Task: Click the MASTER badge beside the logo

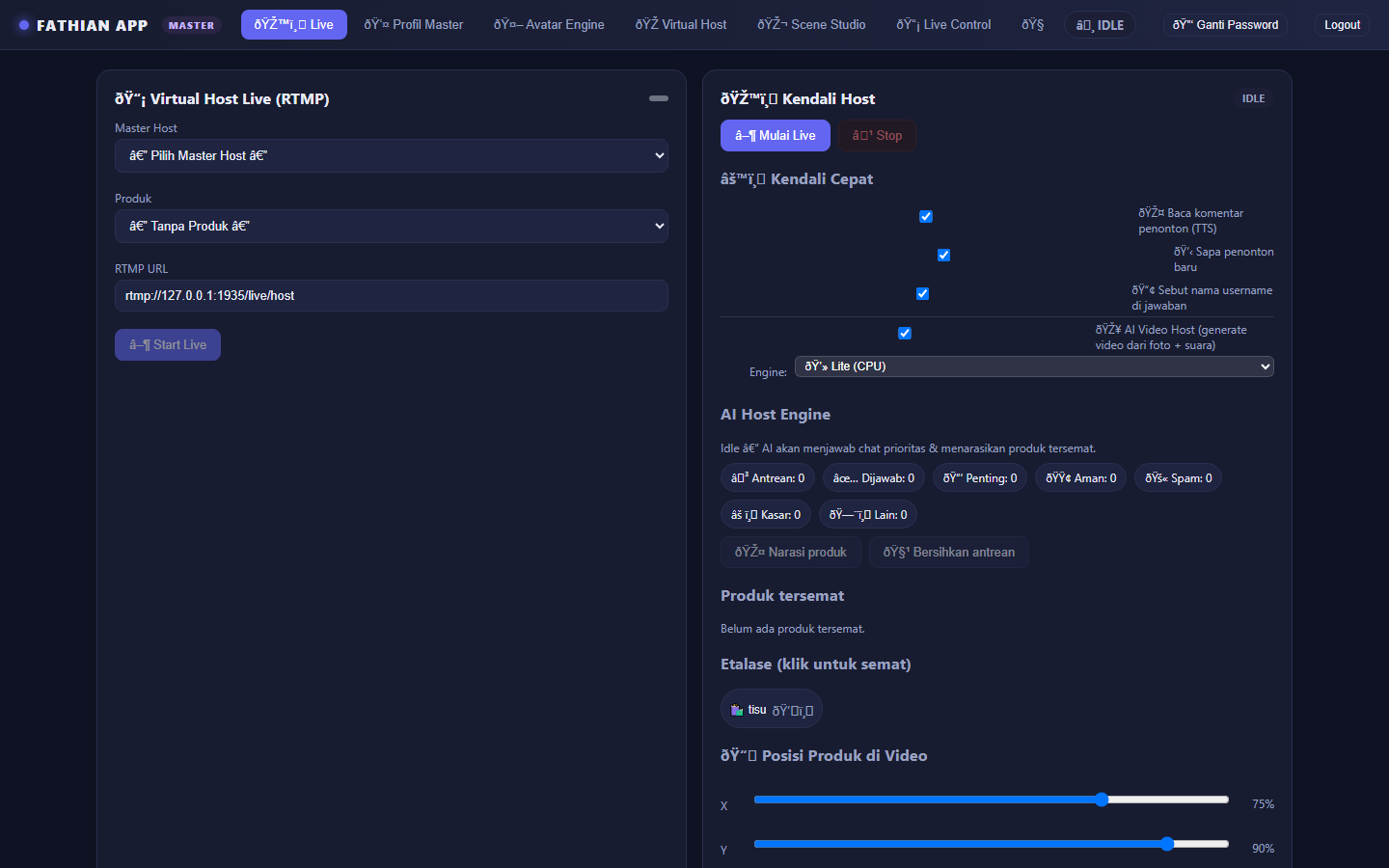Action: pos(191,25)
